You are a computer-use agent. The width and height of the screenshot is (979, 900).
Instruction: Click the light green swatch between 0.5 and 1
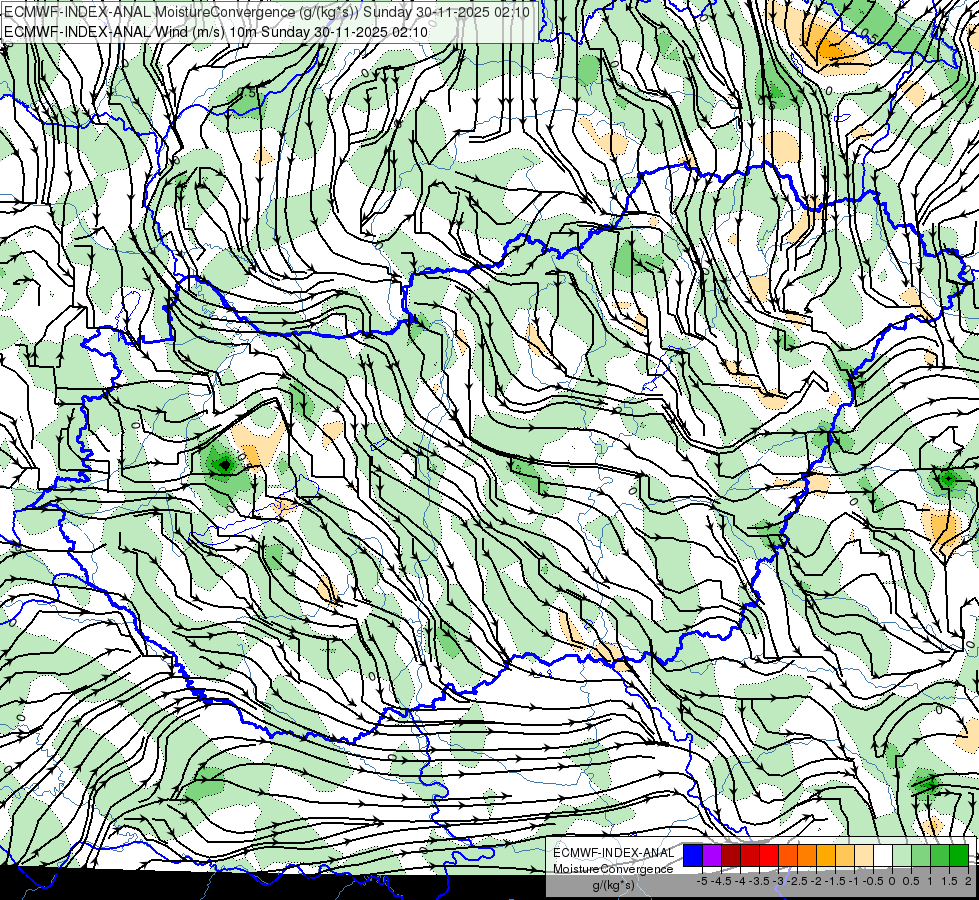coord(921,855)
